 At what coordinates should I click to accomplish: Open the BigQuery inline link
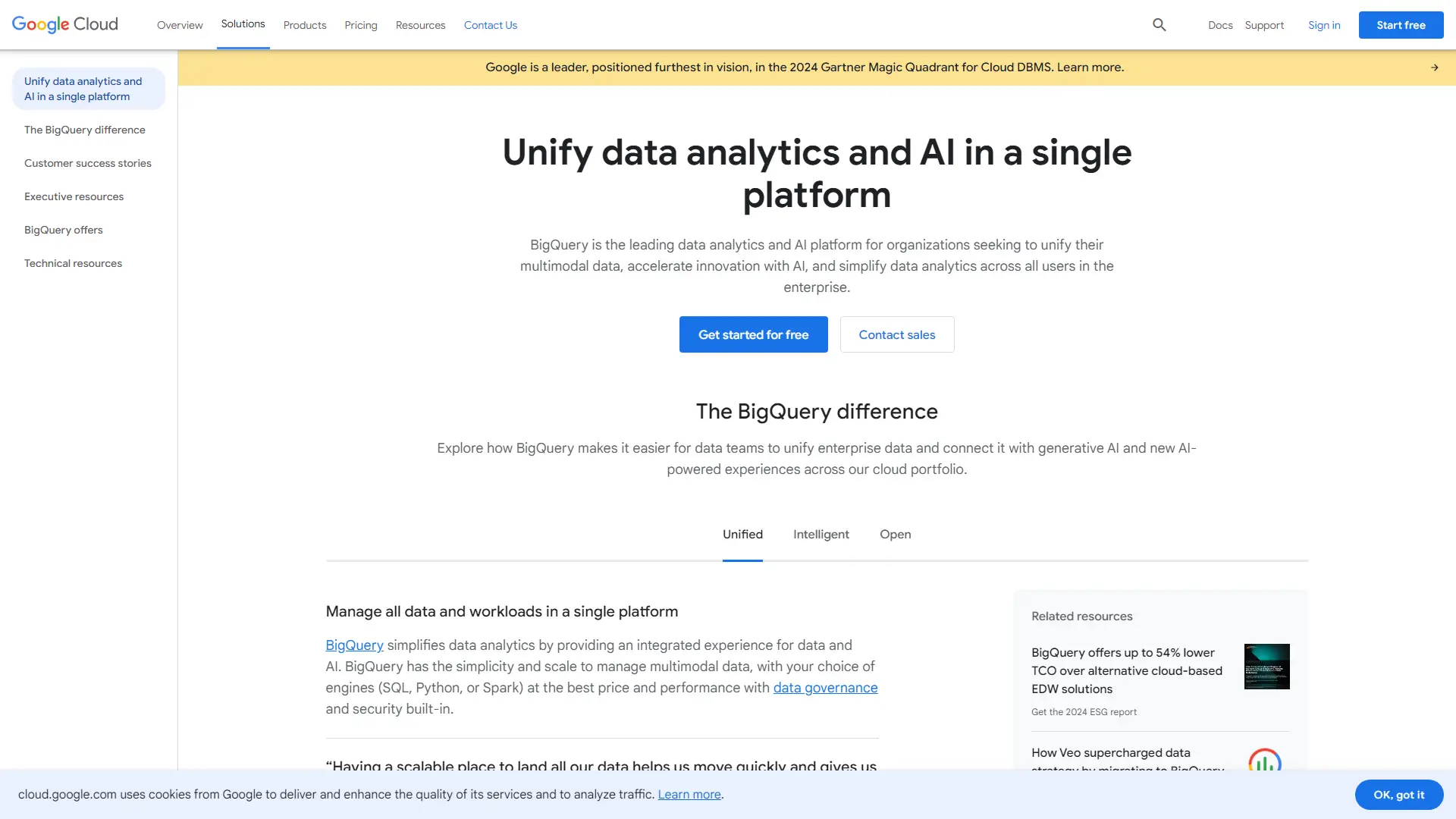tap(354, 645)
